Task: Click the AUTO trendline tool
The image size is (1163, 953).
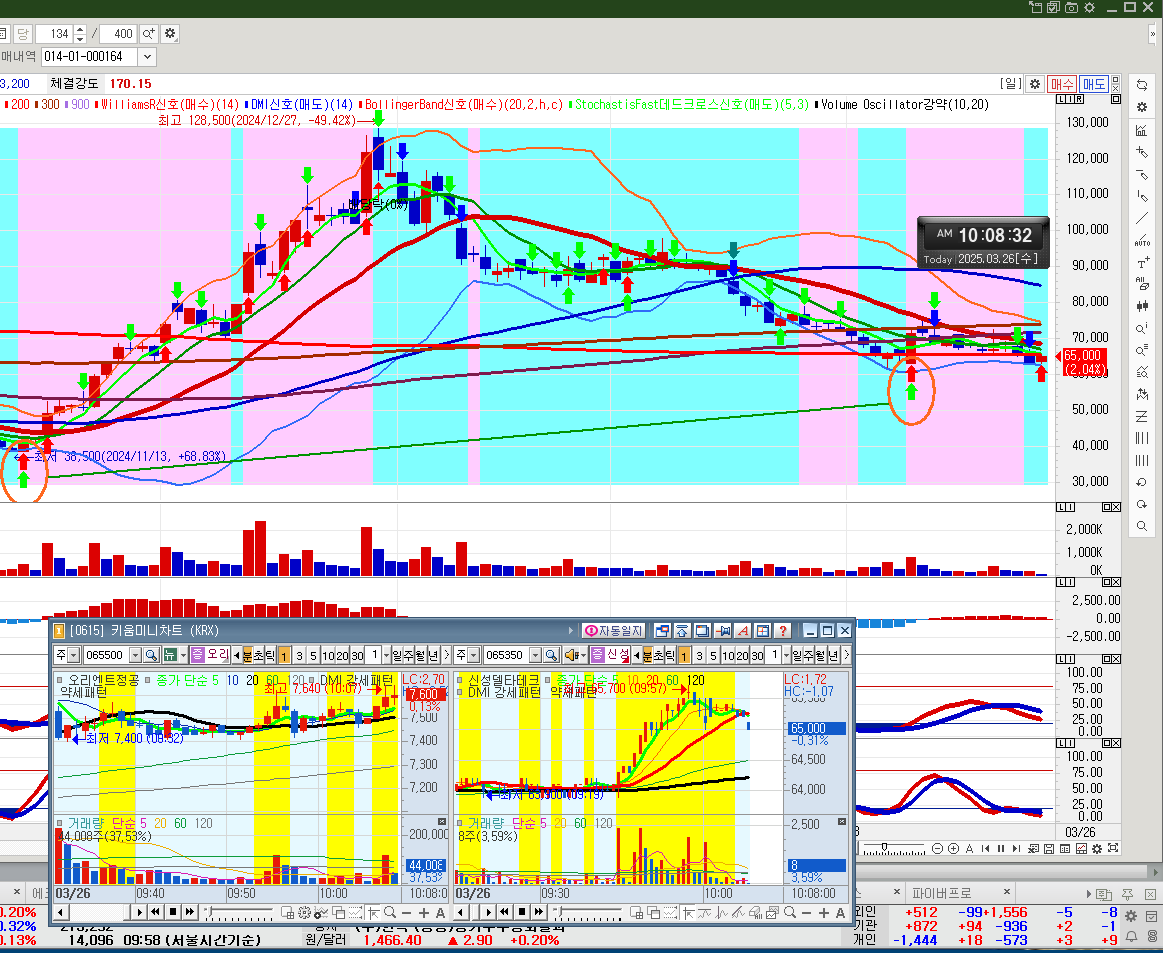Action: pyautogui.click(x=1142, y=241)
